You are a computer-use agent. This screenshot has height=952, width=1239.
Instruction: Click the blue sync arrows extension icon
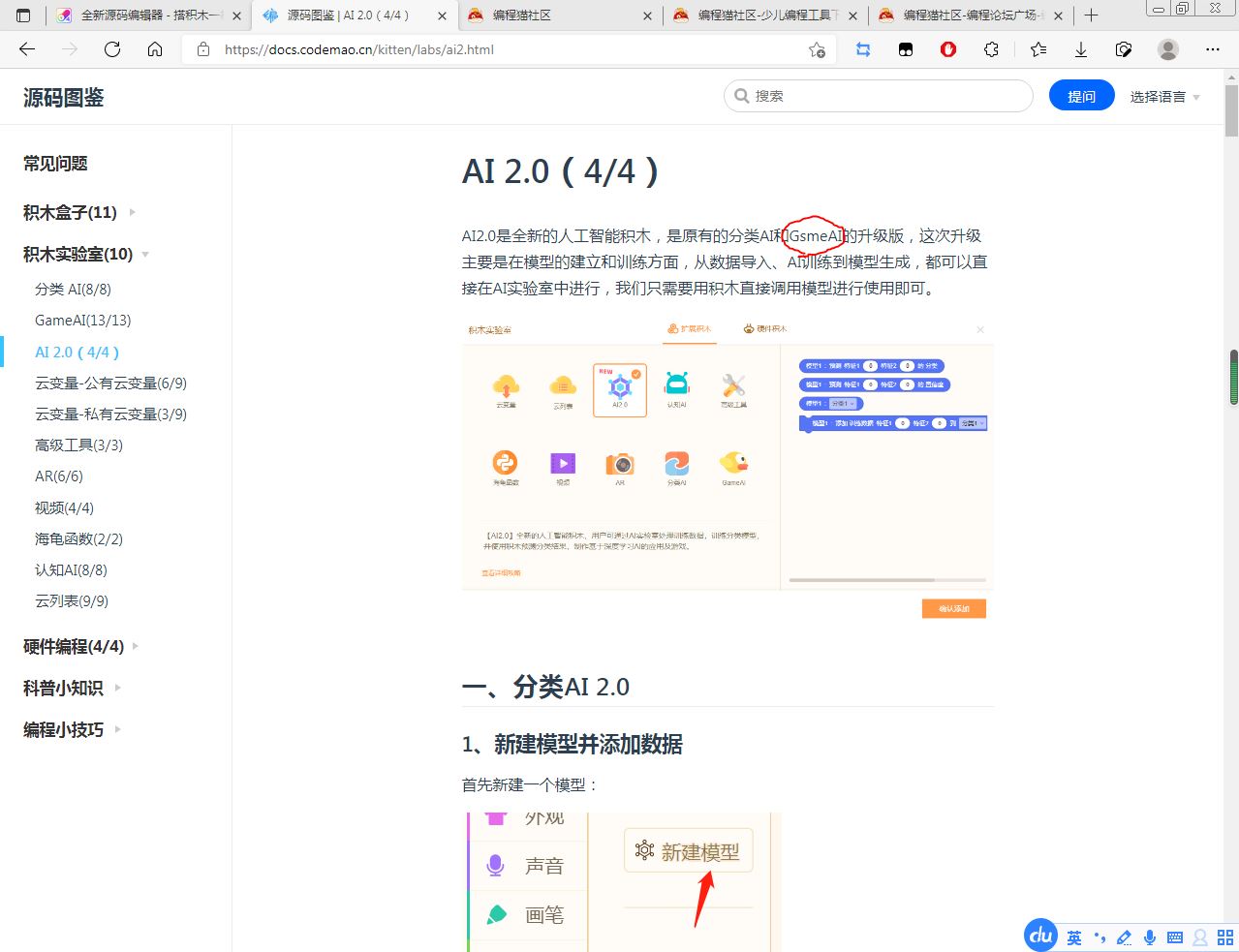[863, 49]
